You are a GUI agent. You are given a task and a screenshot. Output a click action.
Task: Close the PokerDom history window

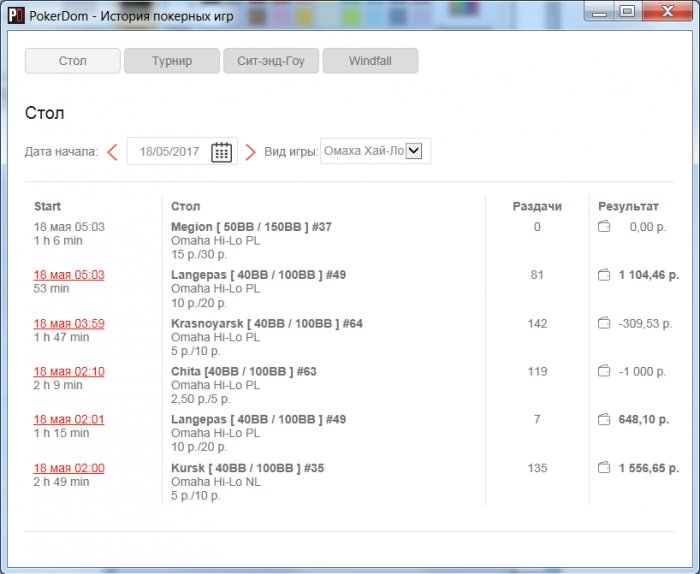click(x=667, y=11)
